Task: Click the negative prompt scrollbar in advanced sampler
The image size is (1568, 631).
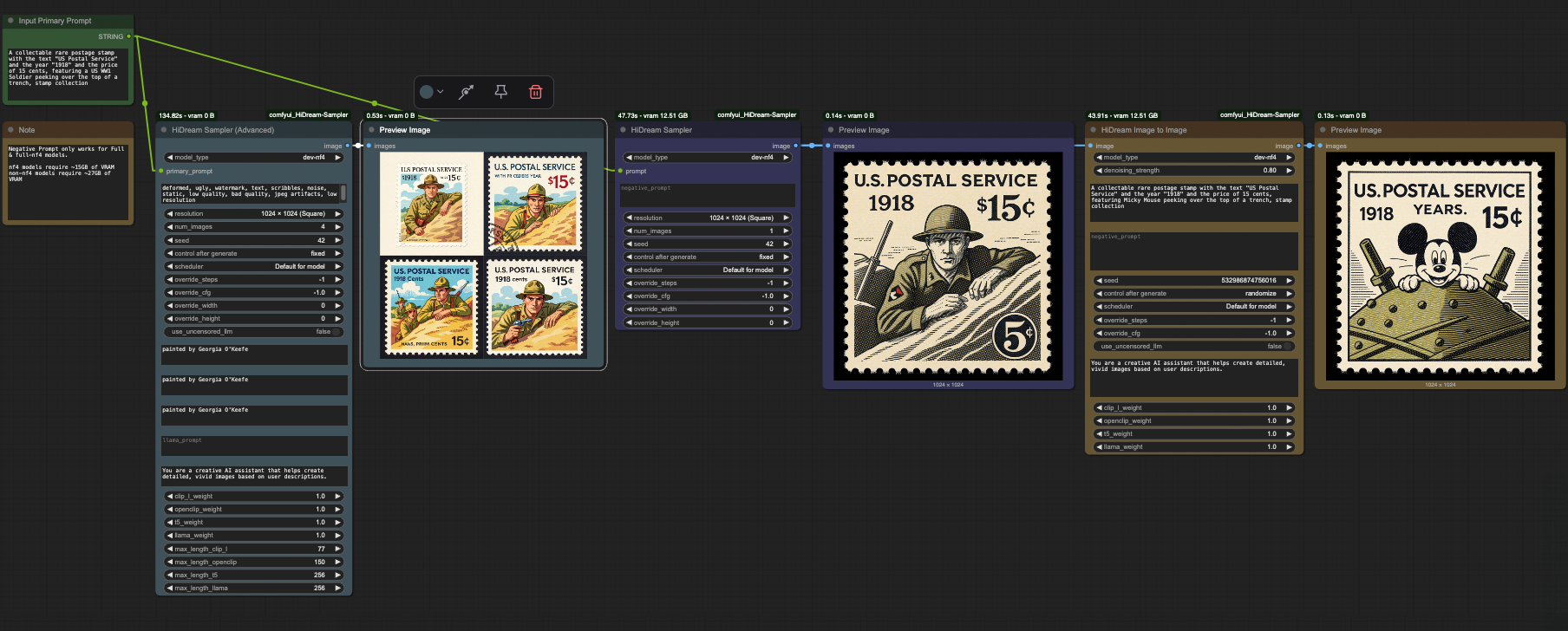Action: point(343,192)
